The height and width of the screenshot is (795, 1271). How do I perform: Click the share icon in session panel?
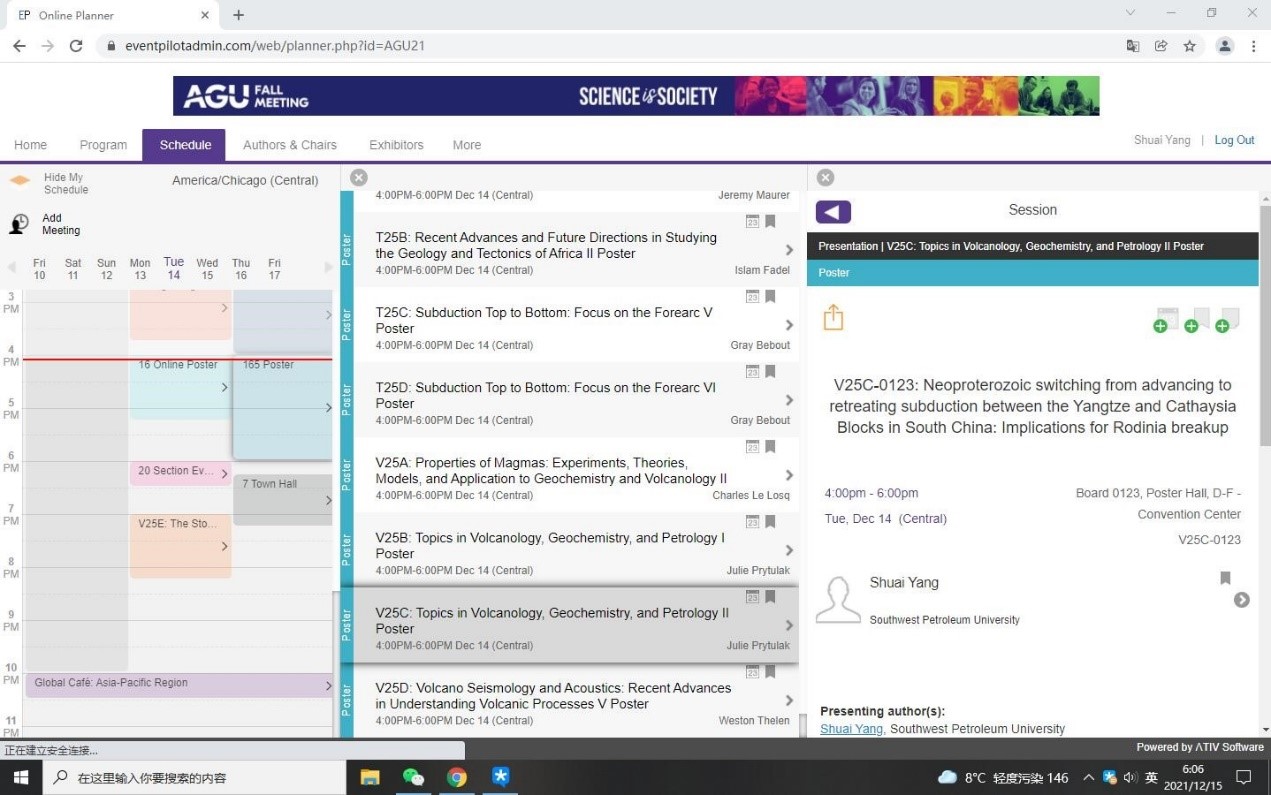coord(833,318)
